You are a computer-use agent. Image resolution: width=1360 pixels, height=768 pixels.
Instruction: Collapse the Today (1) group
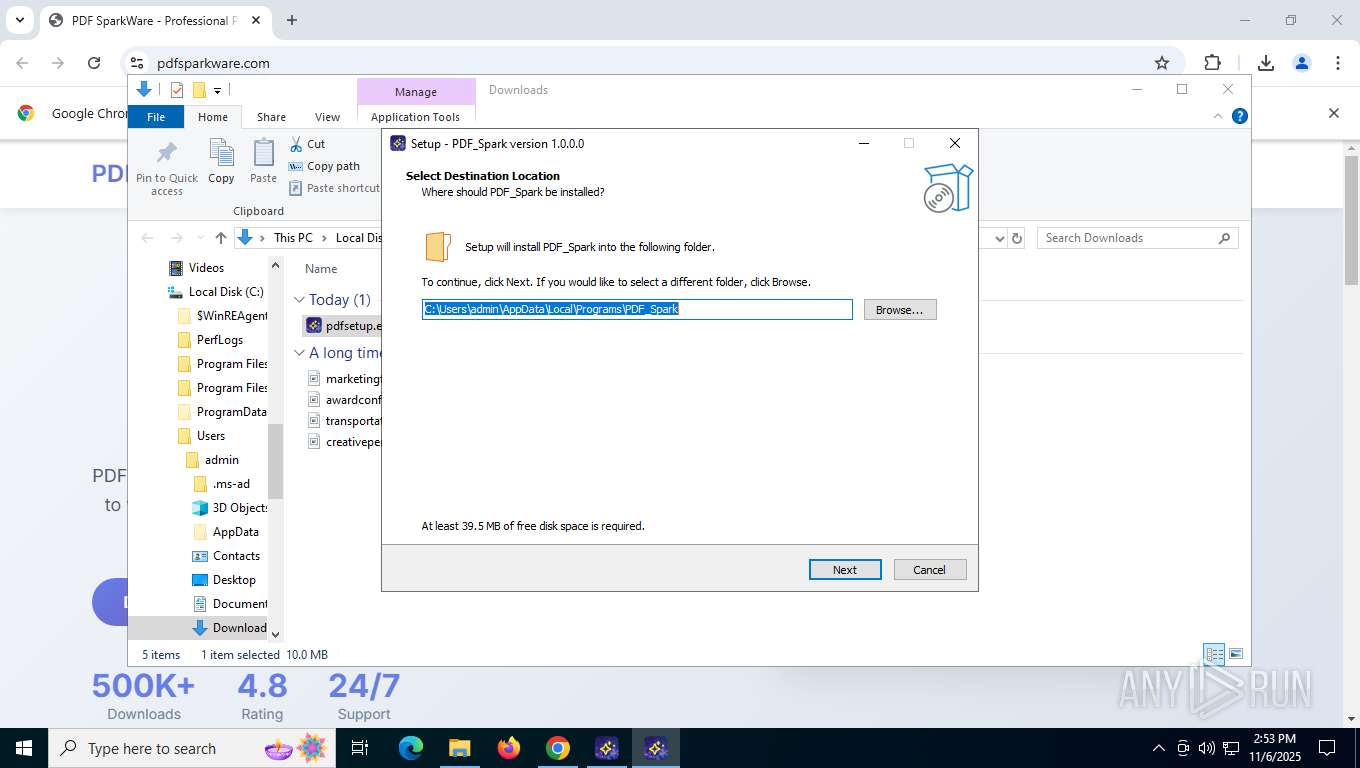click(299, 300)
